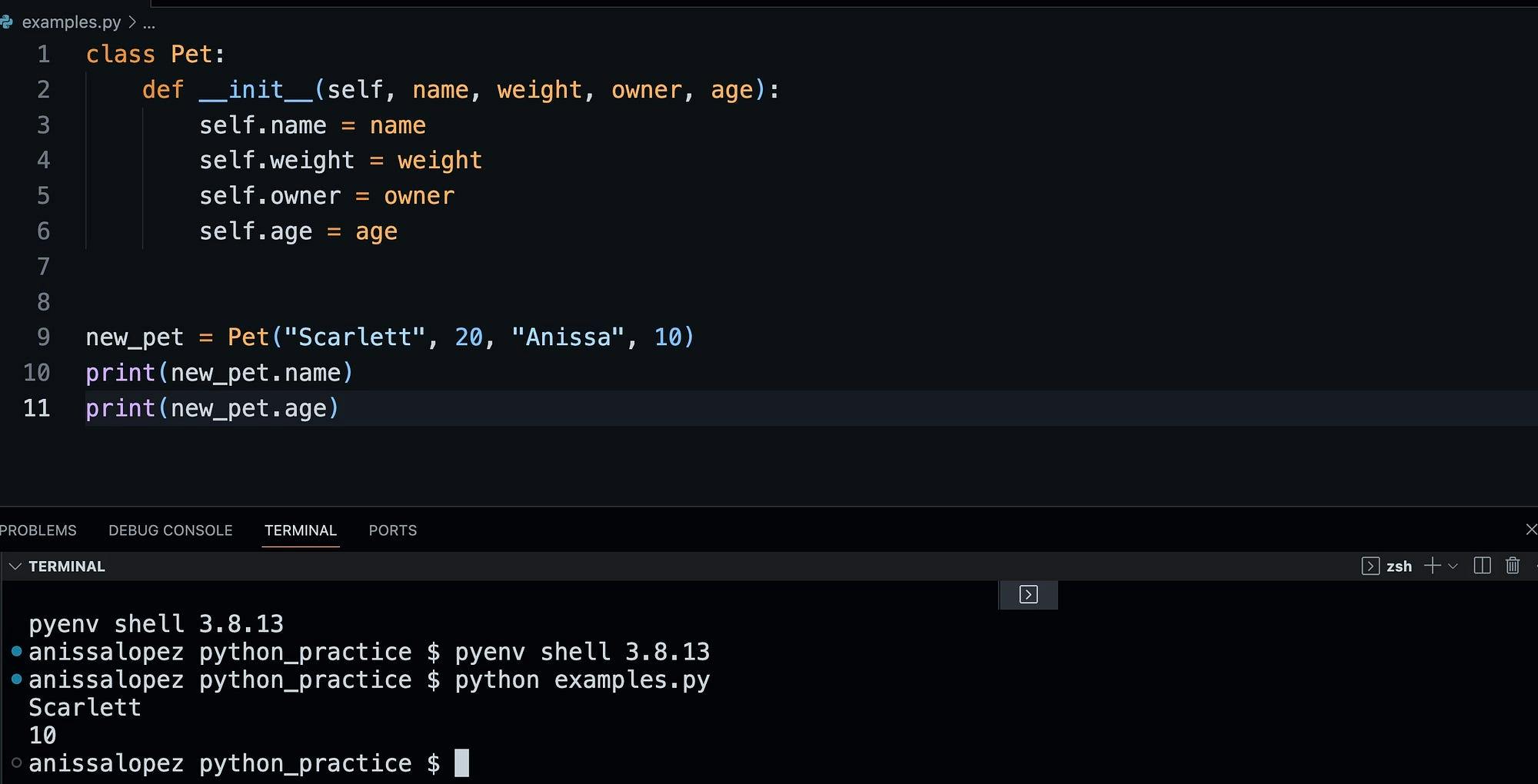Click the blue dot beside 'python examples.py'
The height and width of the screenshot is (784, 1538).
coord(16,679)
